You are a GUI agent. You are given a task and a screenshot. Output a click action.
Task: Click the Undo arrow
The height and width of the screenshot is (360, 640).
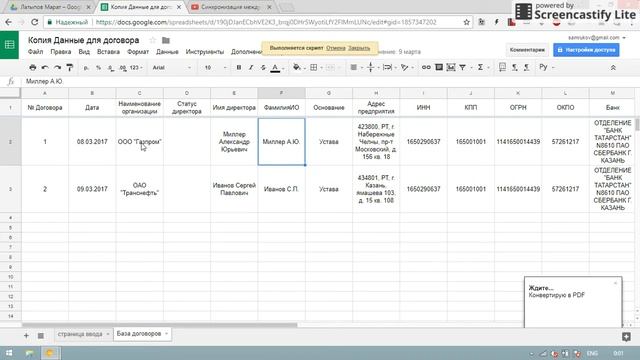45,67
